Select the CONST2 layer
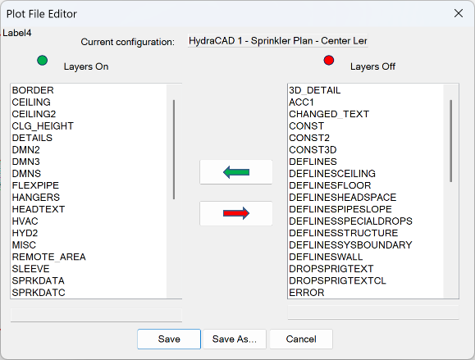Image resolution: width=475 pixels, height=360 pixels. pyautogui.click(x=366, y=138)
